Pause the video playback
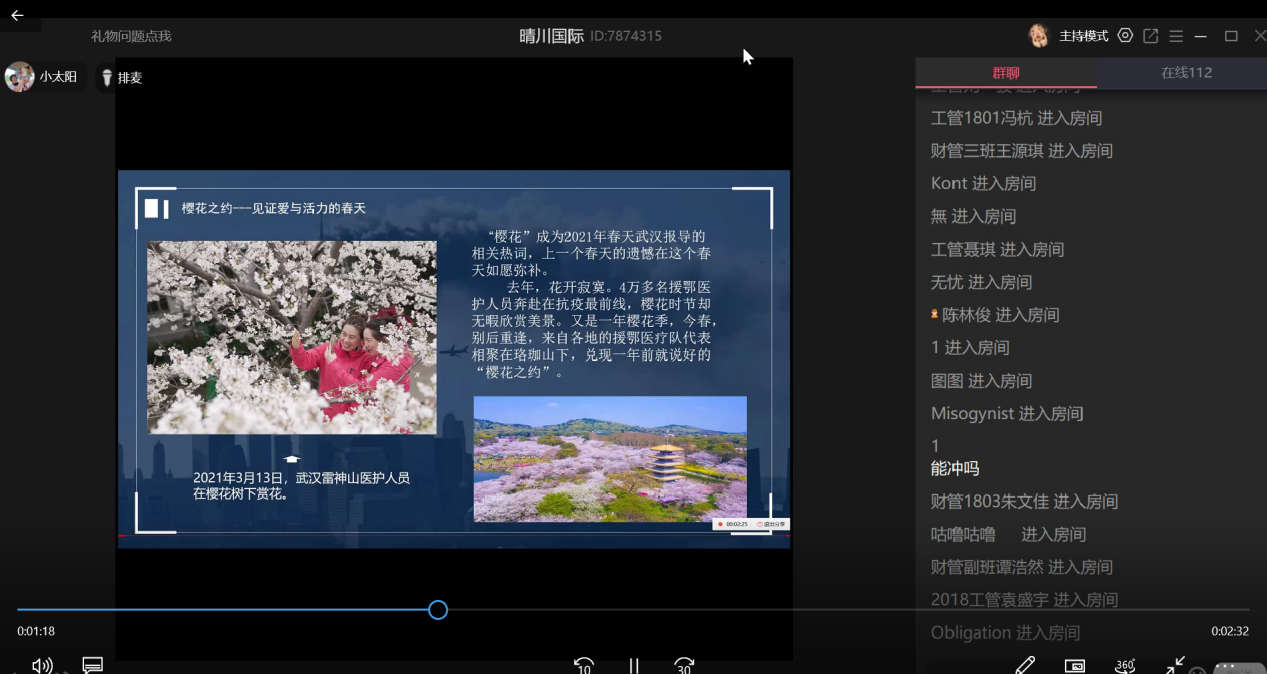This screenshot has height=674, width=1267. pos(633,664)
